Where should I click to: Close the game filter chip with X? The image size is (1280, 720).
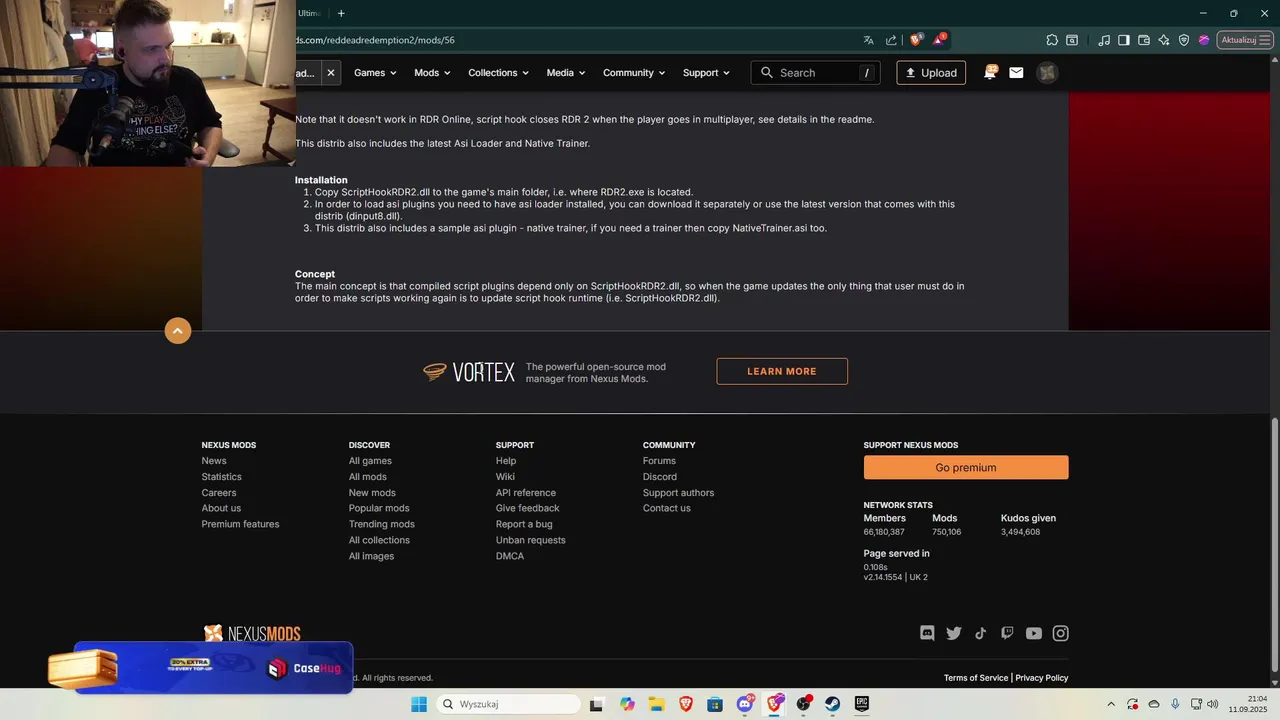pyautogui.click(x=331, y=73)
